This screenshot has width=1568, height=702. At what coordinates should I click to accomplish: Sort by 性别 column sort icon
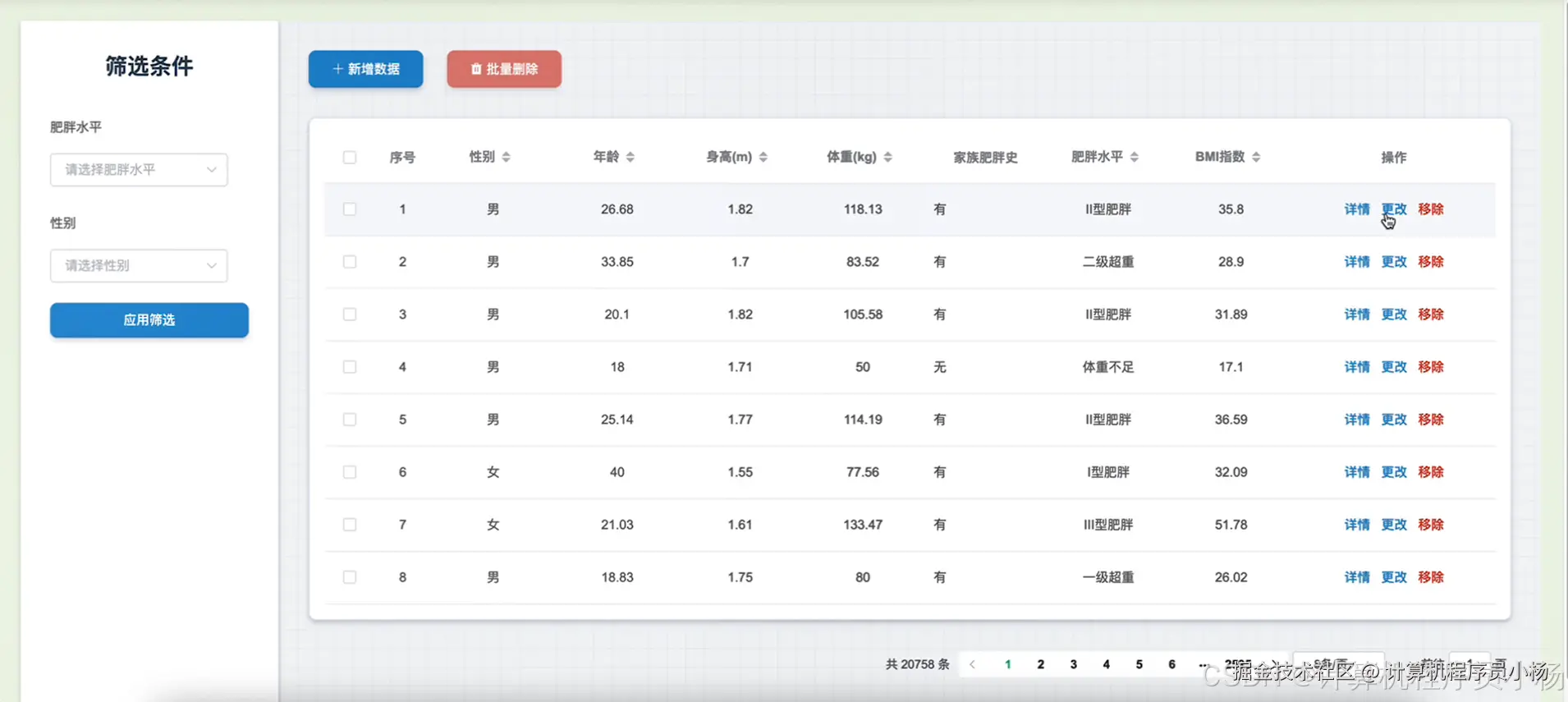tap(507, 157)
